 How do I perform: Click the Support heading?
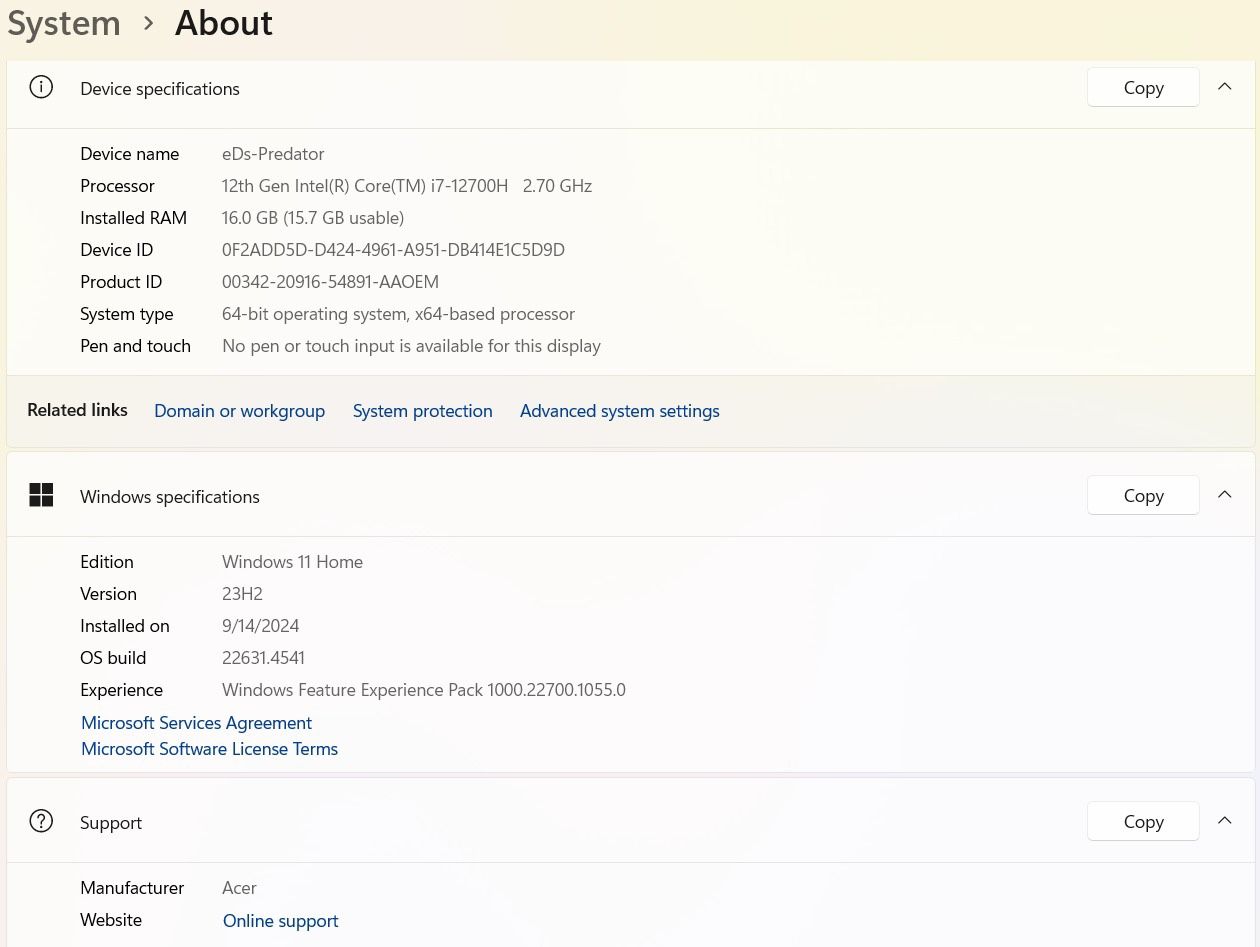111,823
